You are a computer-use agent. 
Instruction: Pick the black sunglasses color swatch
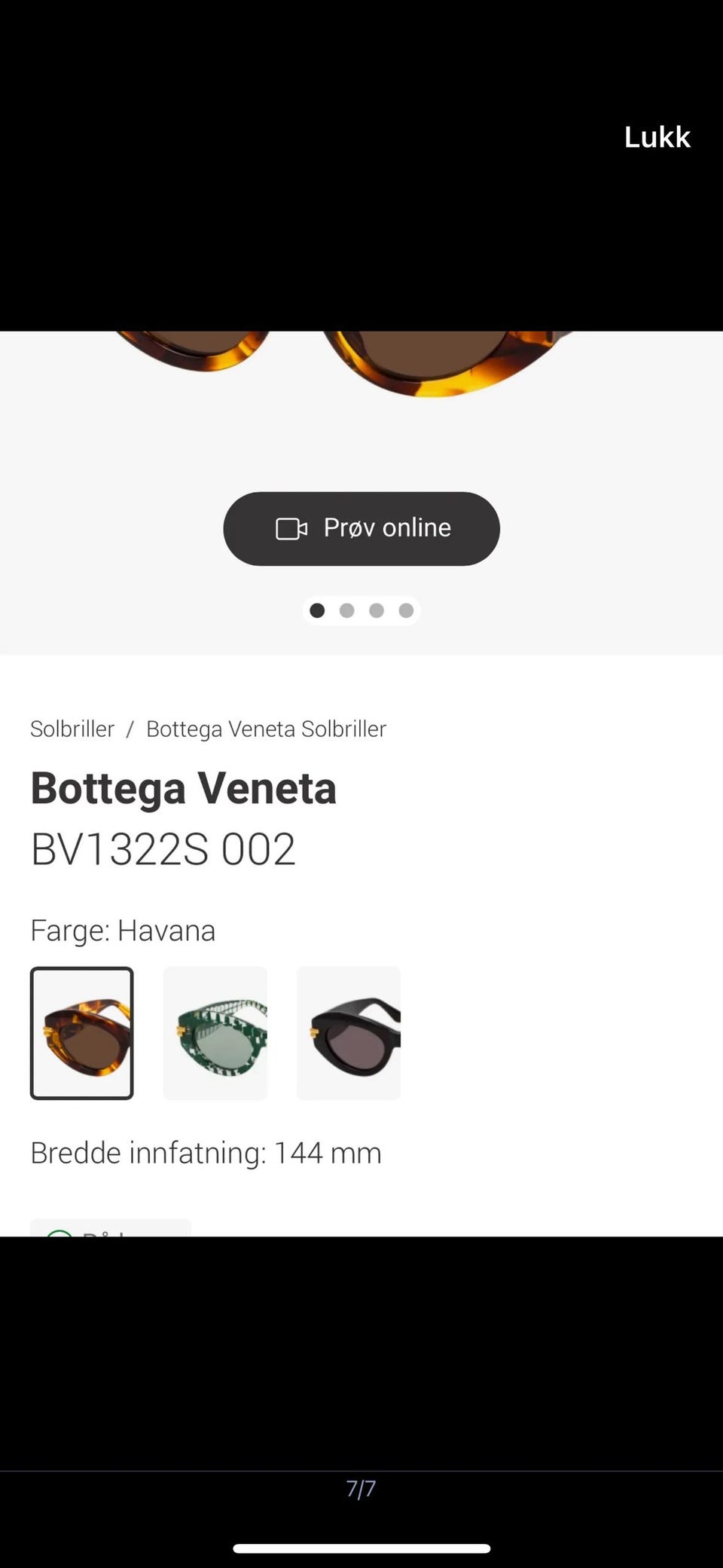[349, 1033]
